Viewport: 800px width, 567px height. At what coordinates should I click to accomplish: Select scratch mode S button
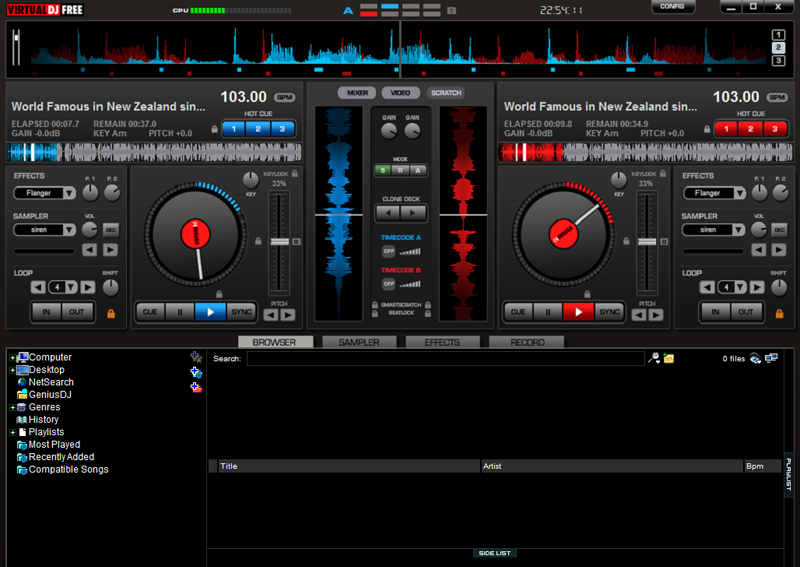[x=383, y=170]
